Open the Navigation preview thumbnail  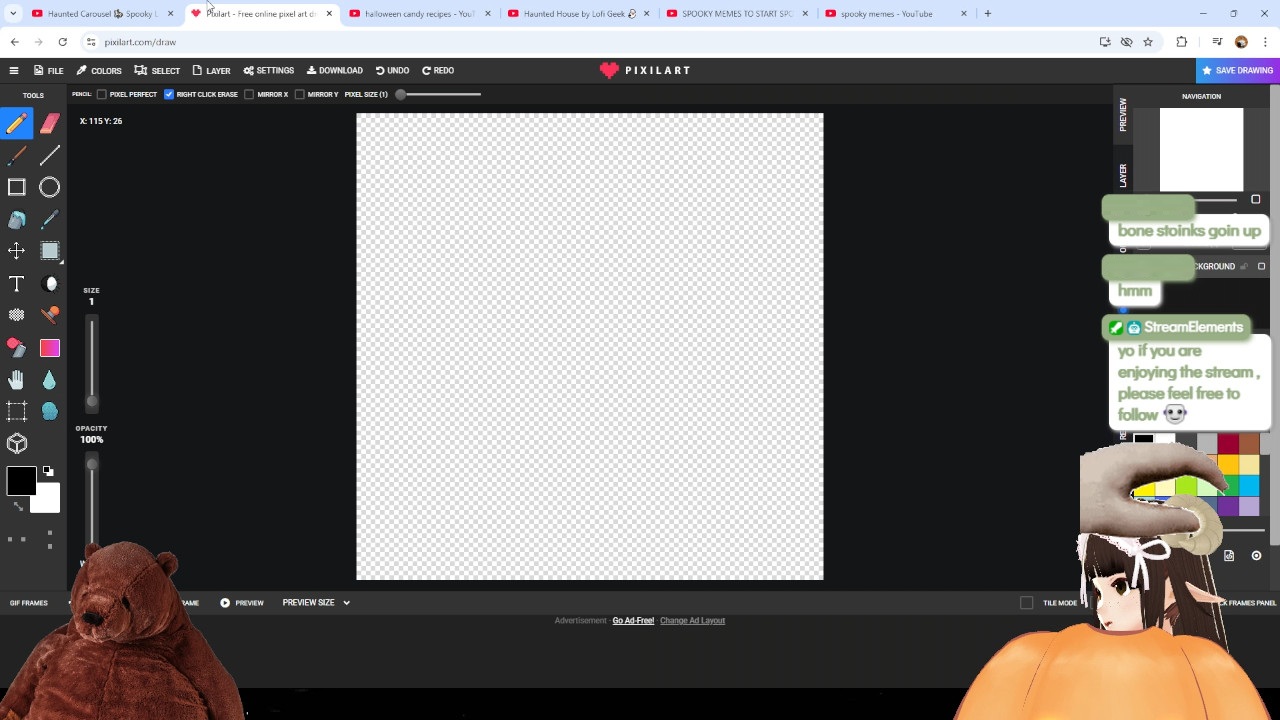(x=1201, y=150)
